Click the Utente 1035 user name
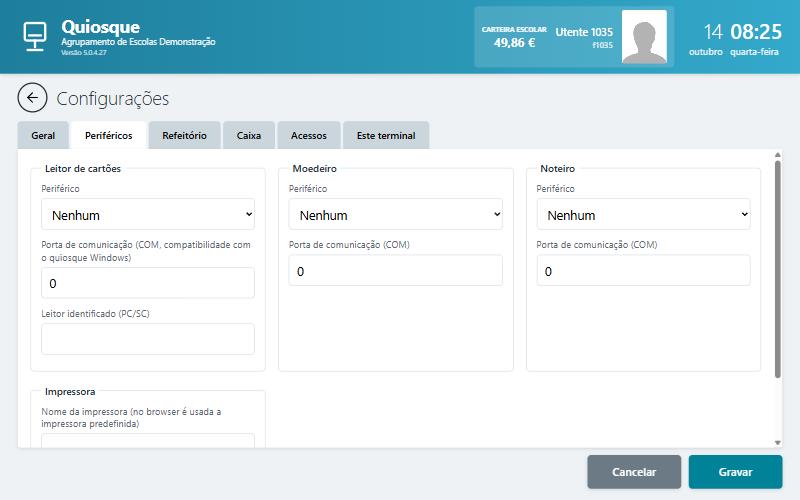Image resolution: width=800 pixels, height=500 pixels. (x=584, y=32)
